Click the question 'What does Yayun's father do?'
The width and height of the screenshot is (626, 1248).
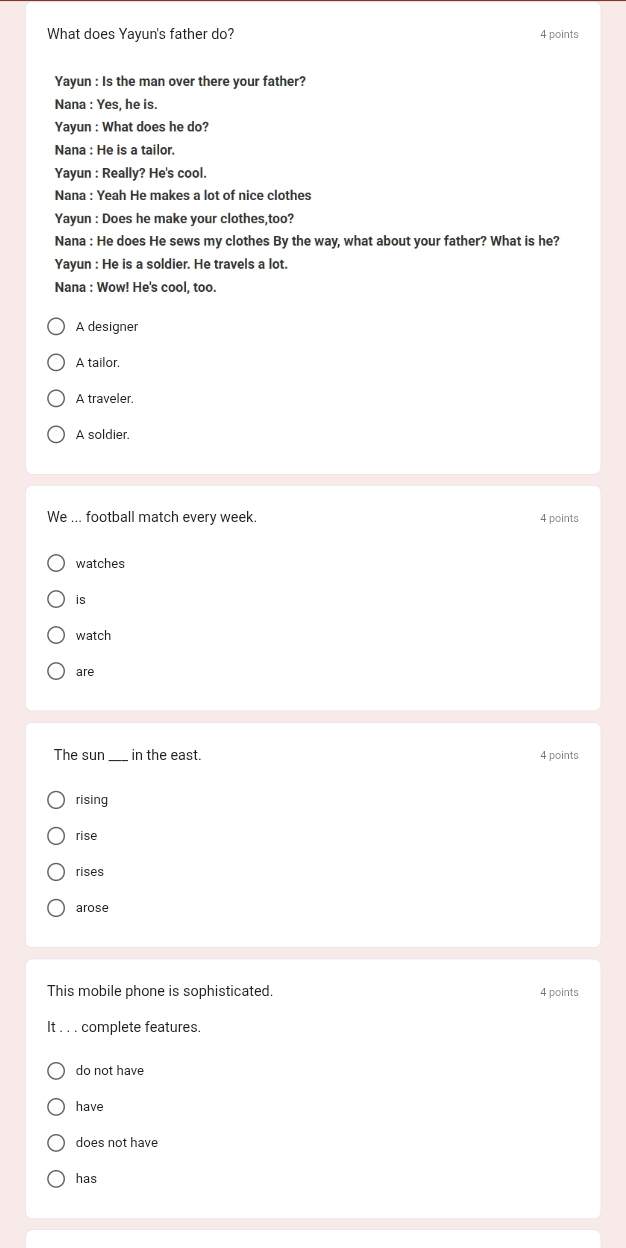pyautogui.click(x=141, y=34)
